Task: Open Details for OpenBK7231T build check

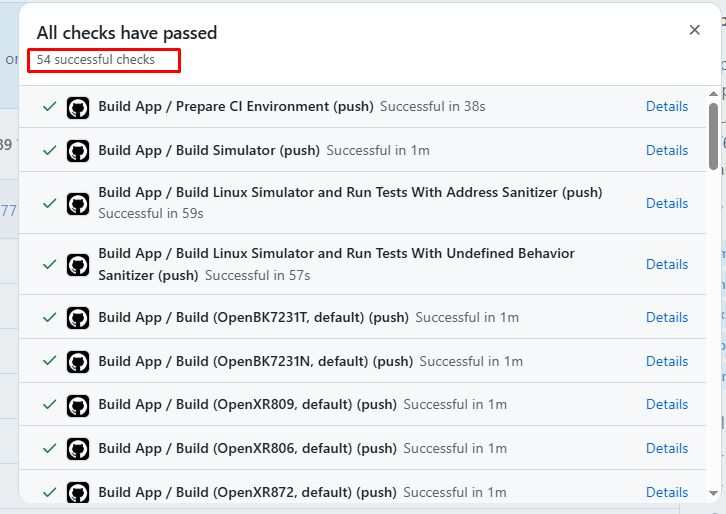Action: (667, 318)
